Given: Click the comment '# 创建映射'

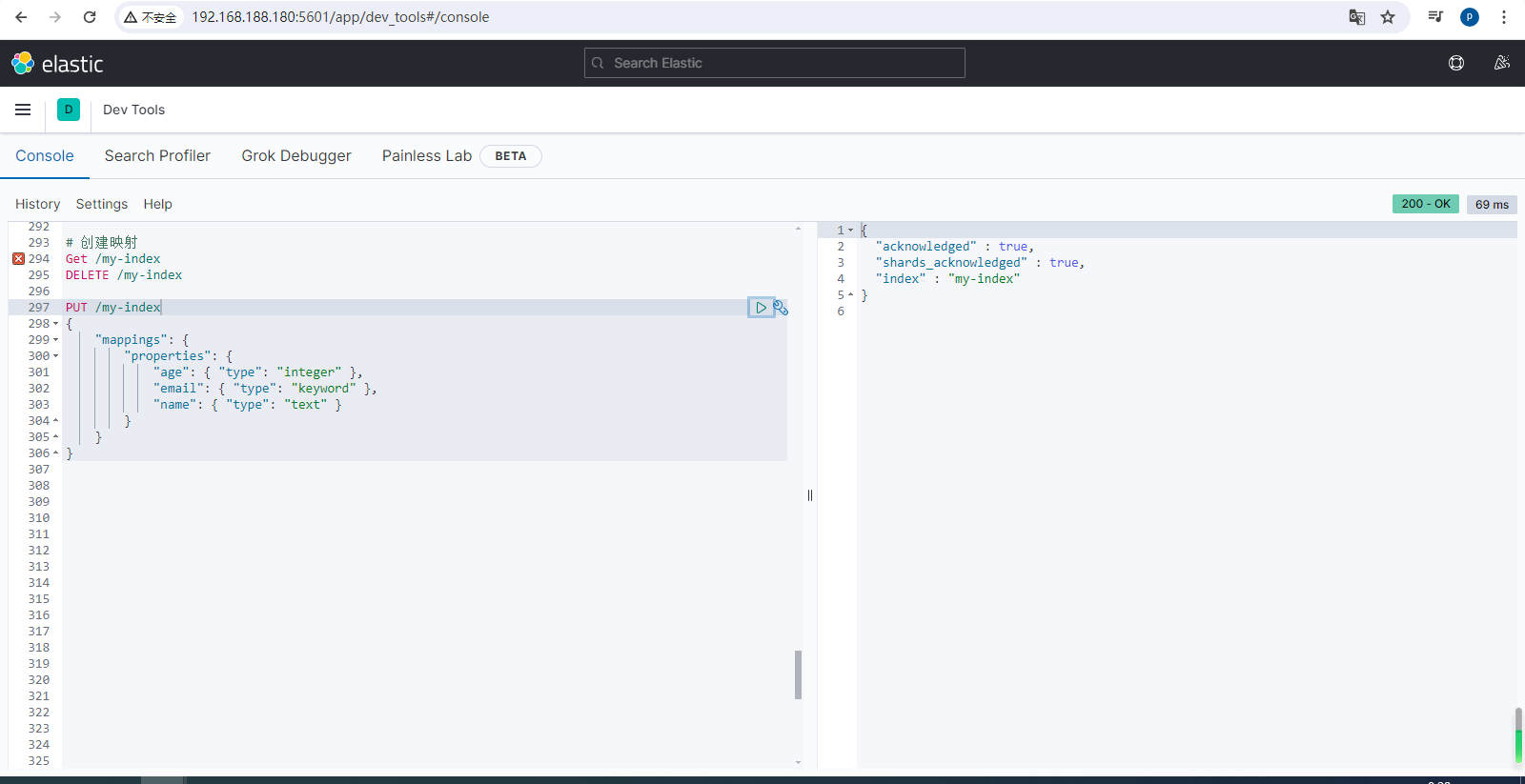Looking at the screenshot, I should 102,243.
